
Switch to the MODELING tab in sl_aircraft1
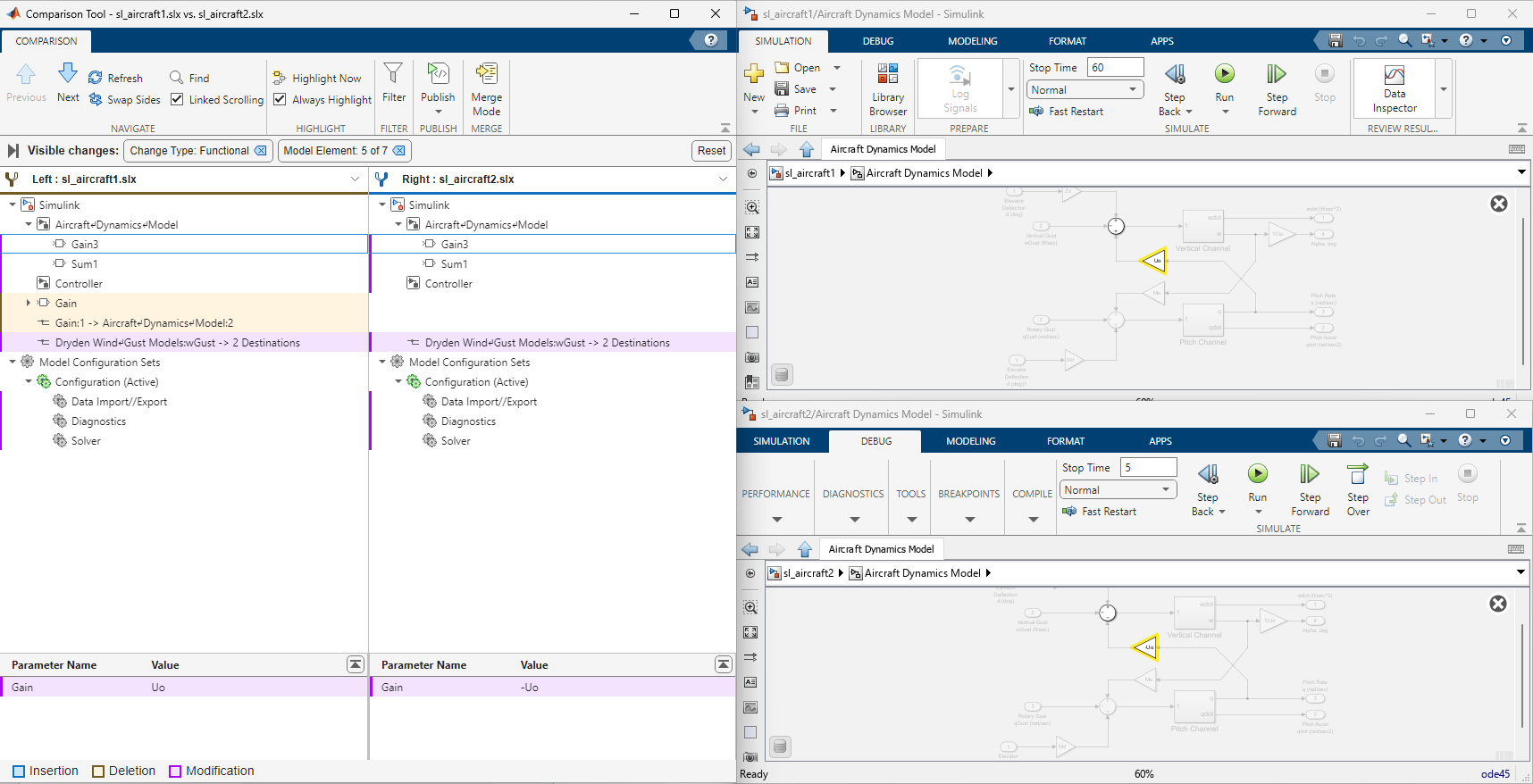tap(972, 41)
